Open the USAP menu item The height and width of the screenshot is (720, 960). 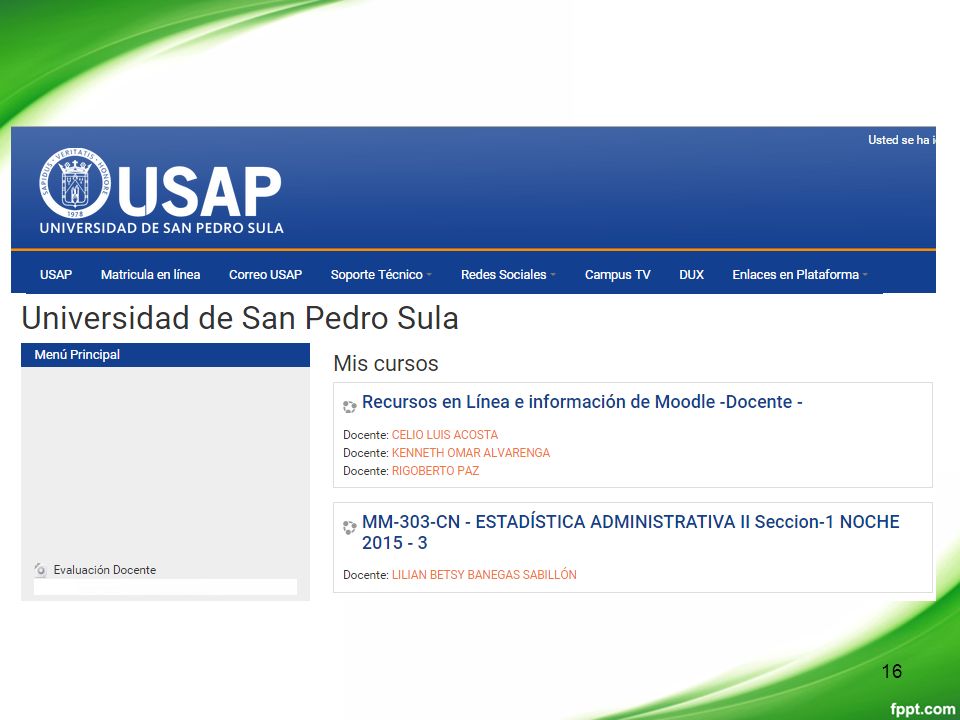56,275
